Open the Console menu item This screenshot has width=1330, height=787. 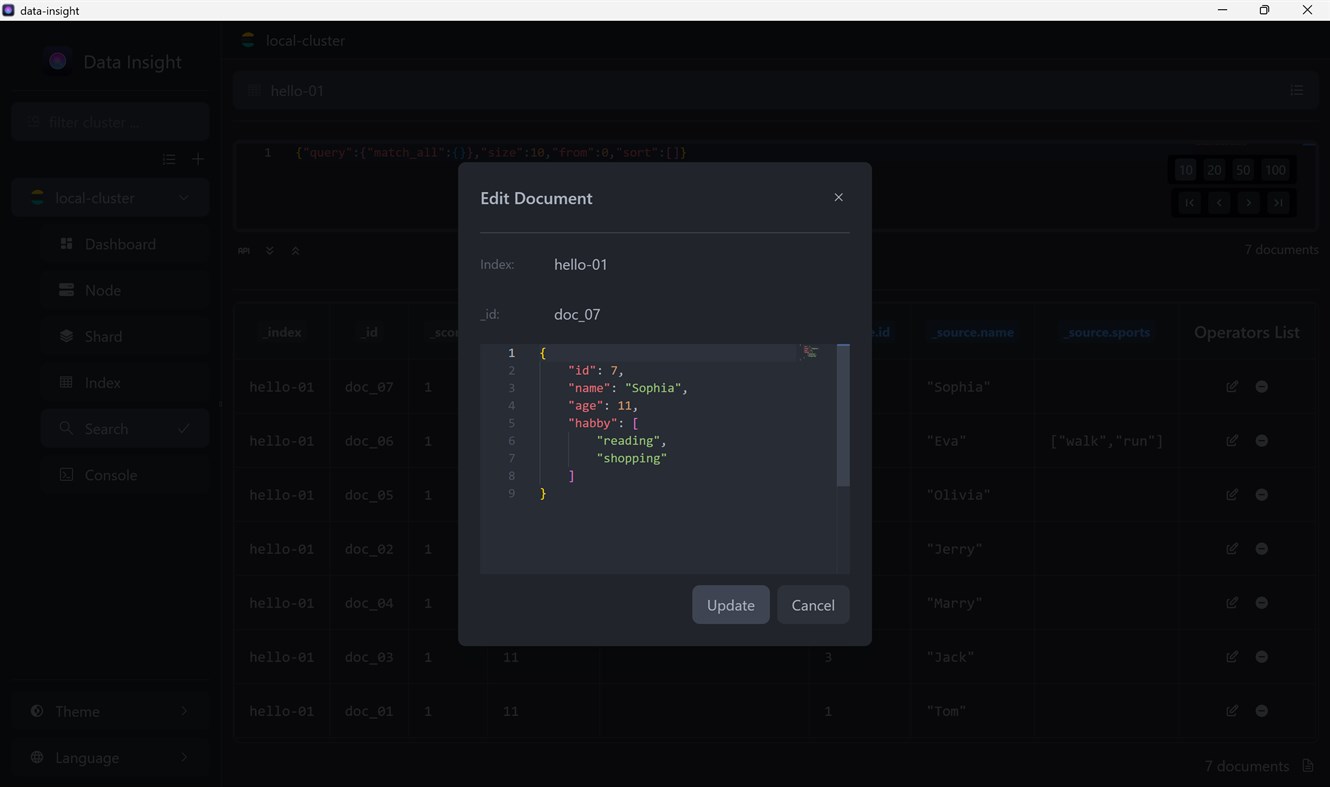pos(125,474)
